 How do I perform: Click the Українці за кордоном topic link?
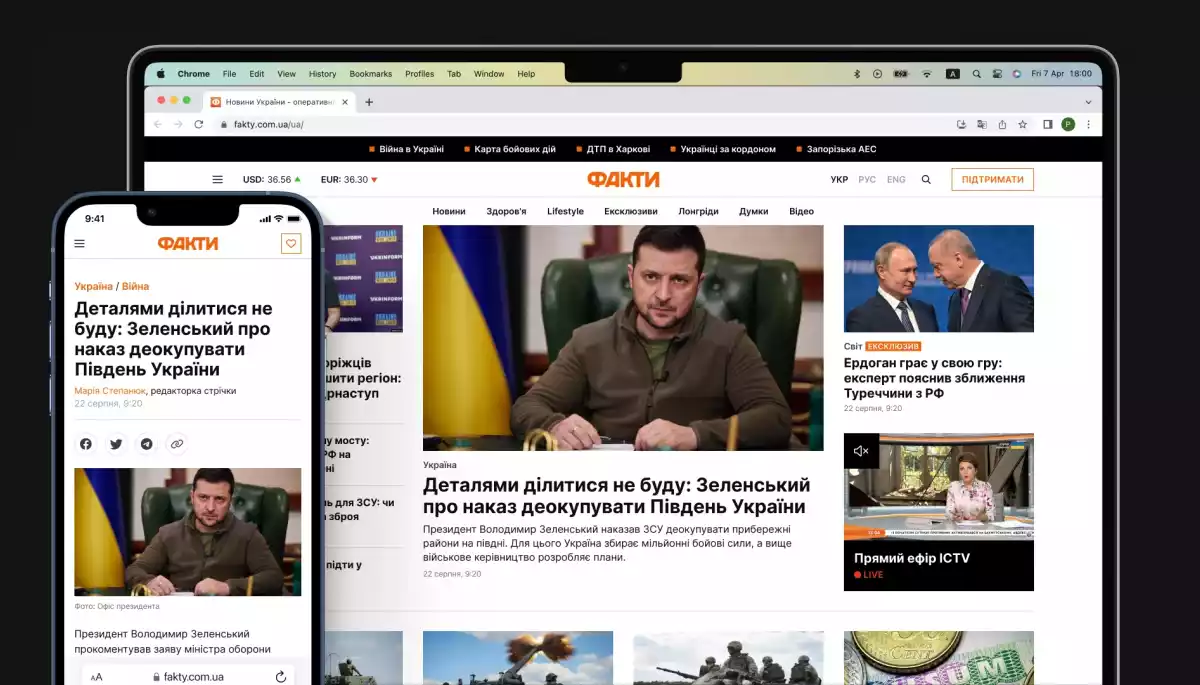(728, 149)
